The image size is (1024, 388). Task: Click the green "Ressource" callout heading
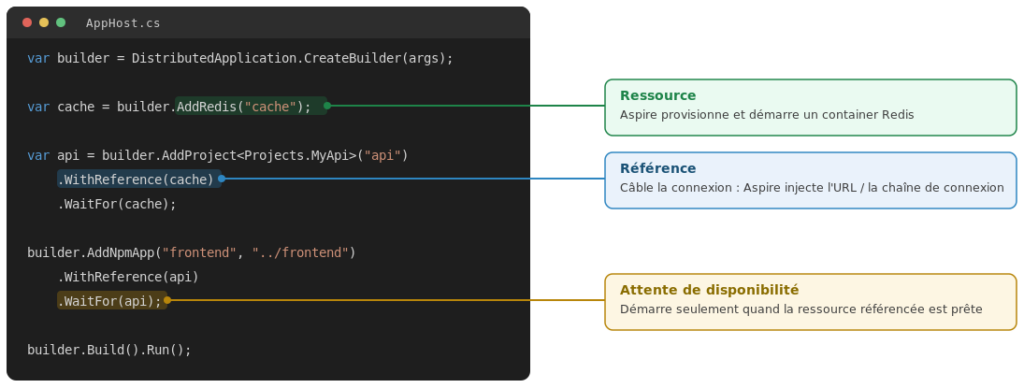pyautogui.click(x=658, y=95)
